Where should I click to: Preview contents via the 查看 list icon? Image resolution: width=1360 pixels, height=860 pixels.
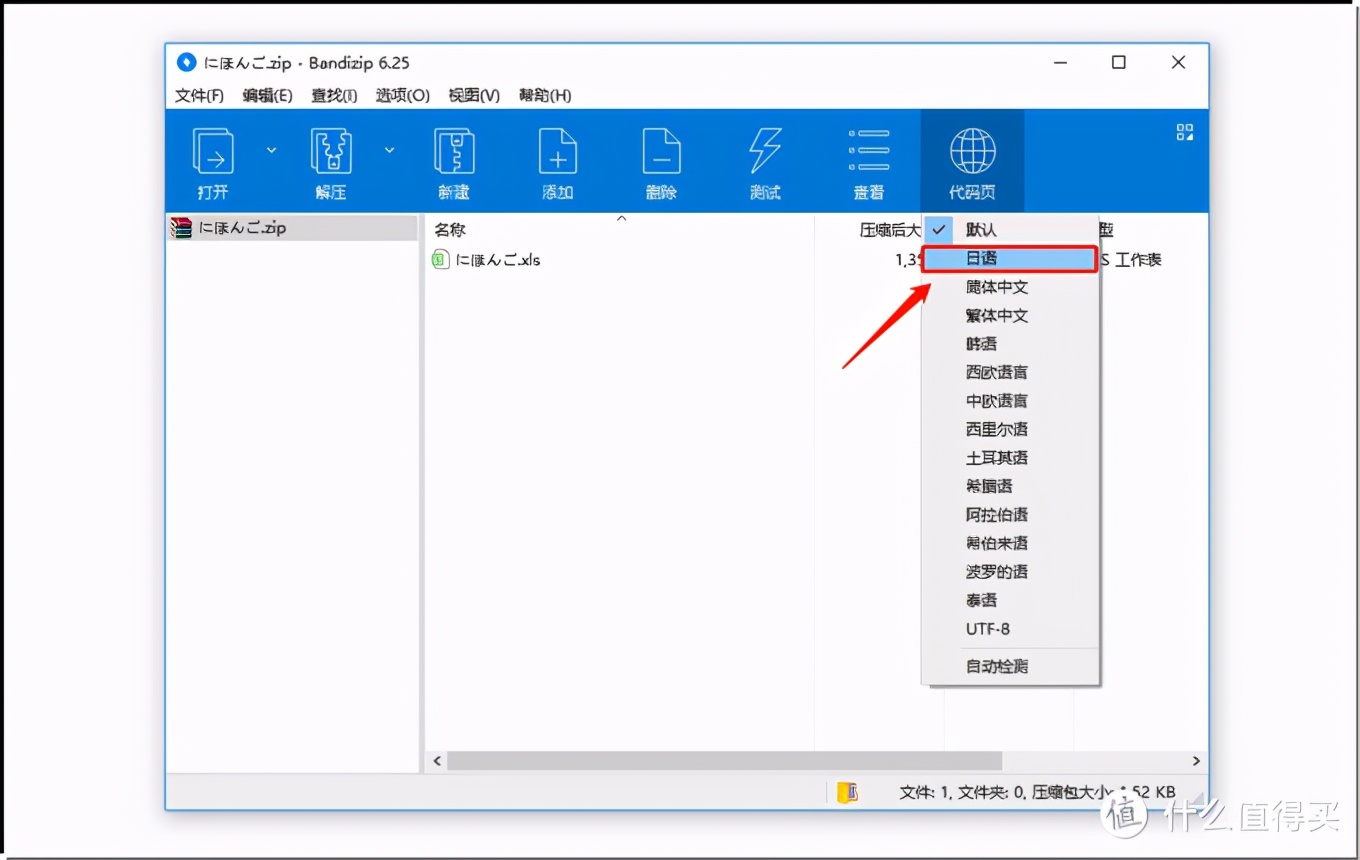pos(868,160)
